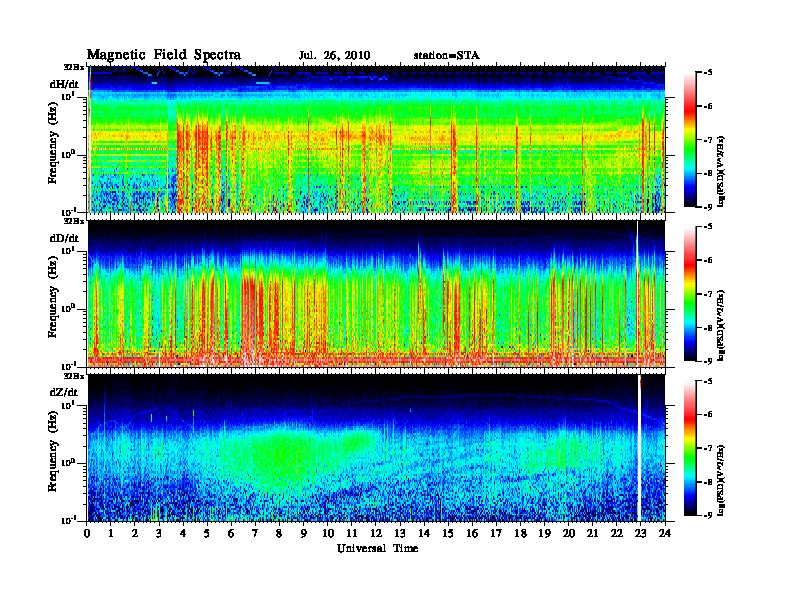This screenshot has width=792, height=612.
Task: Click the 'station=STA' label
Action: click(447, 56)
